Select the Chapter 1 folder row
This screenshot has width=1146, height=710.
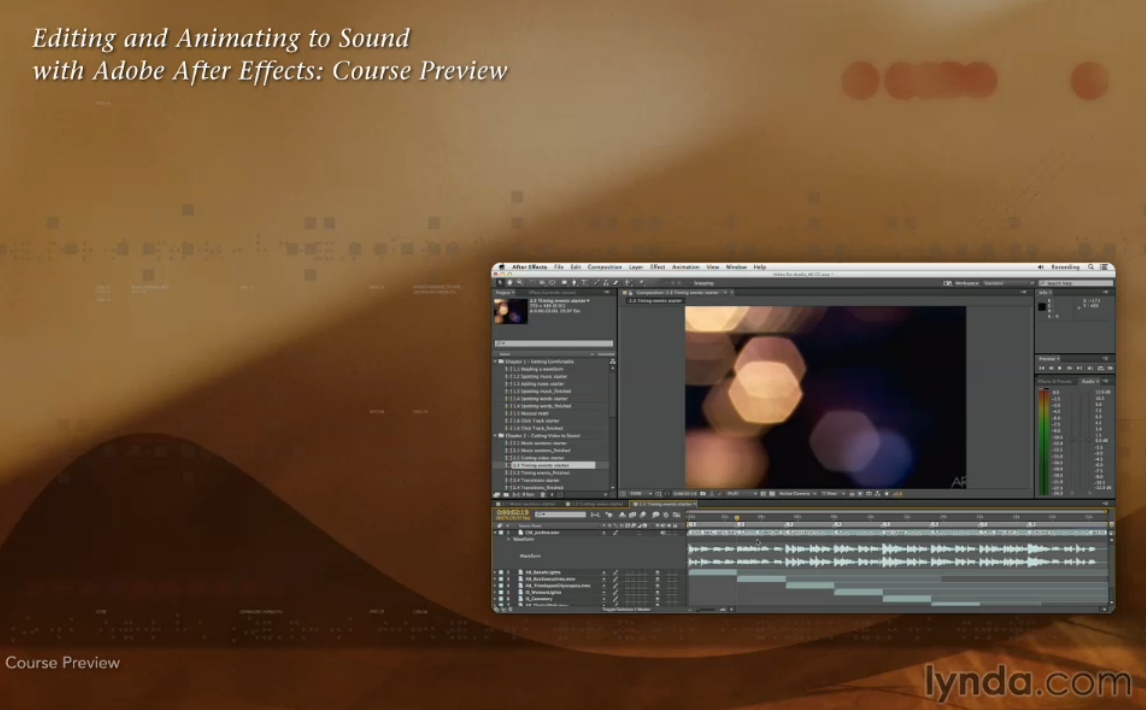552,361
